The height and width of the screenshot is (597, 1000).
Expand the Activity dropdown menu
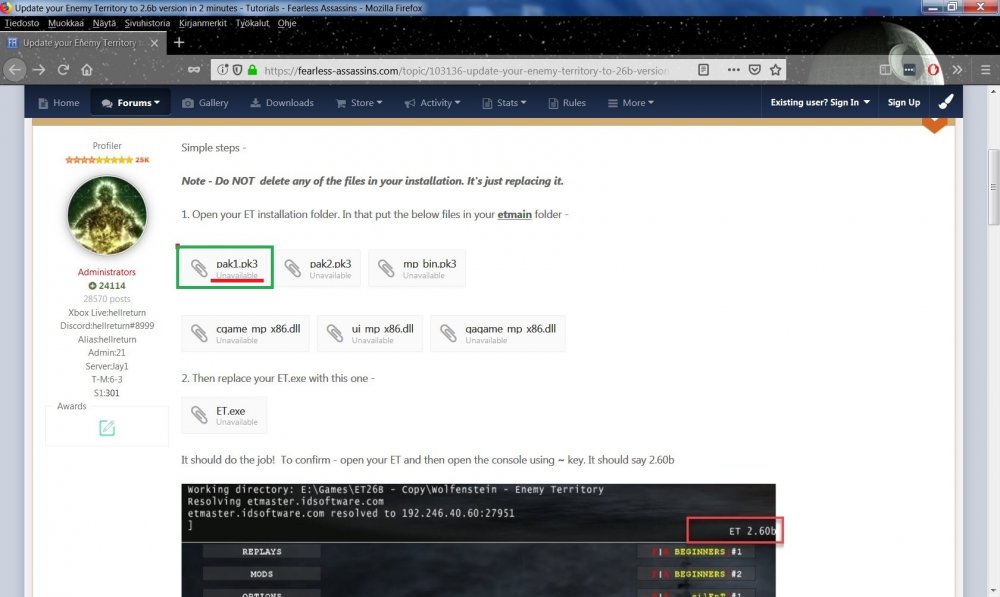point(432,103)
